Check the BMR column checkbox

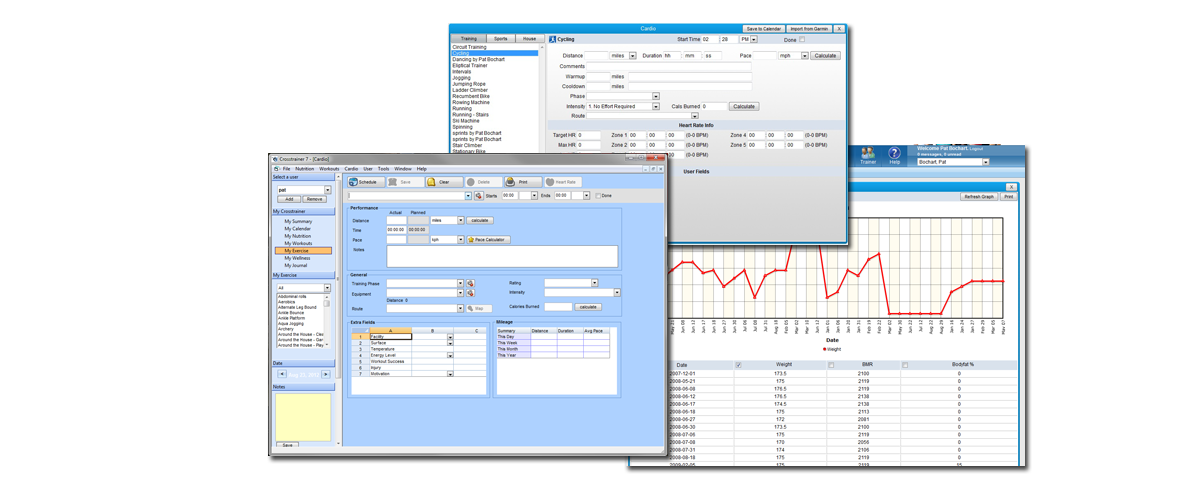point(831,365)
